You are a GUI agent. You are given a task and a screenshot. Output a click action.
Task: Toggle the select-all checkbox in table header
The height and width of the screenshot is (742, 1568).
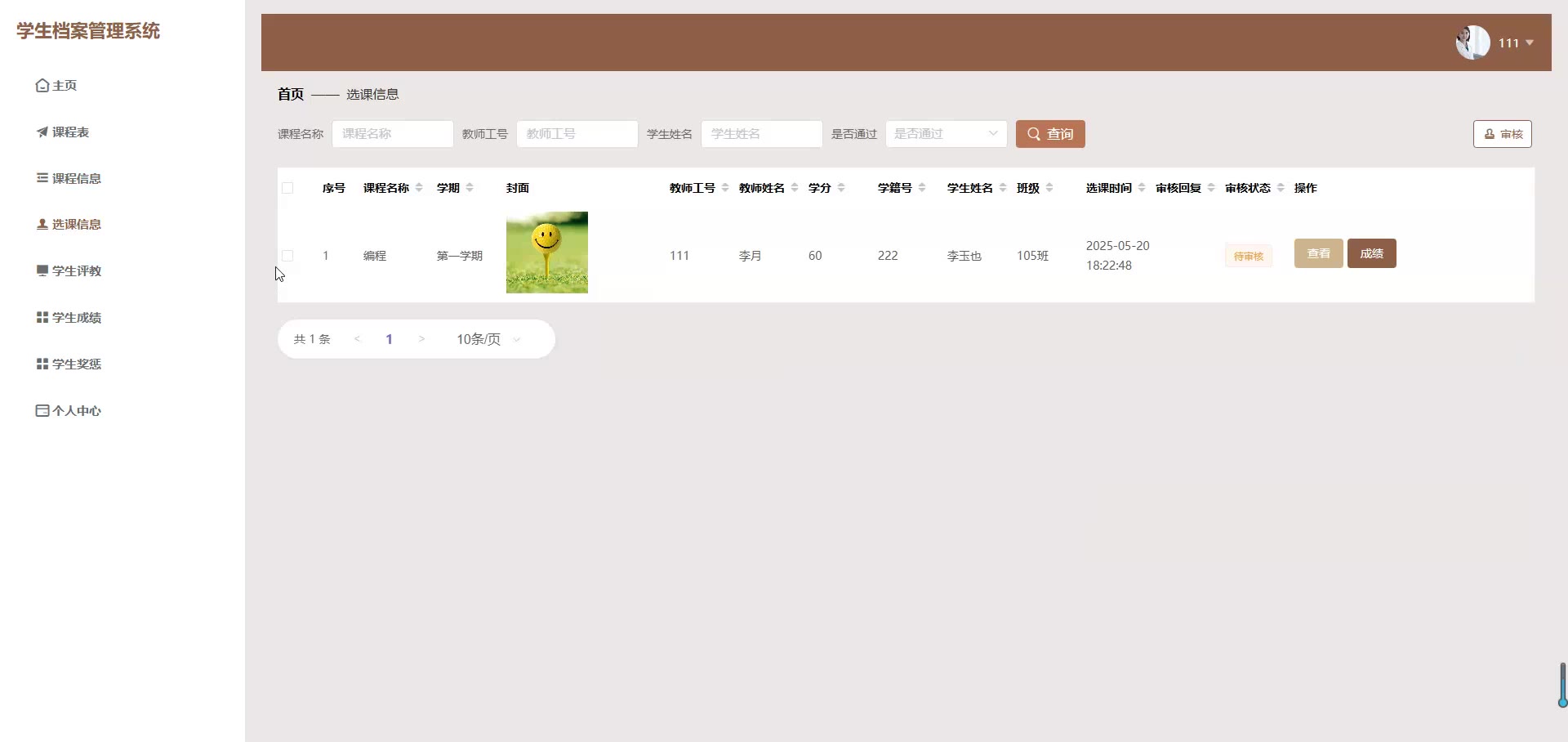coord(287,188)
